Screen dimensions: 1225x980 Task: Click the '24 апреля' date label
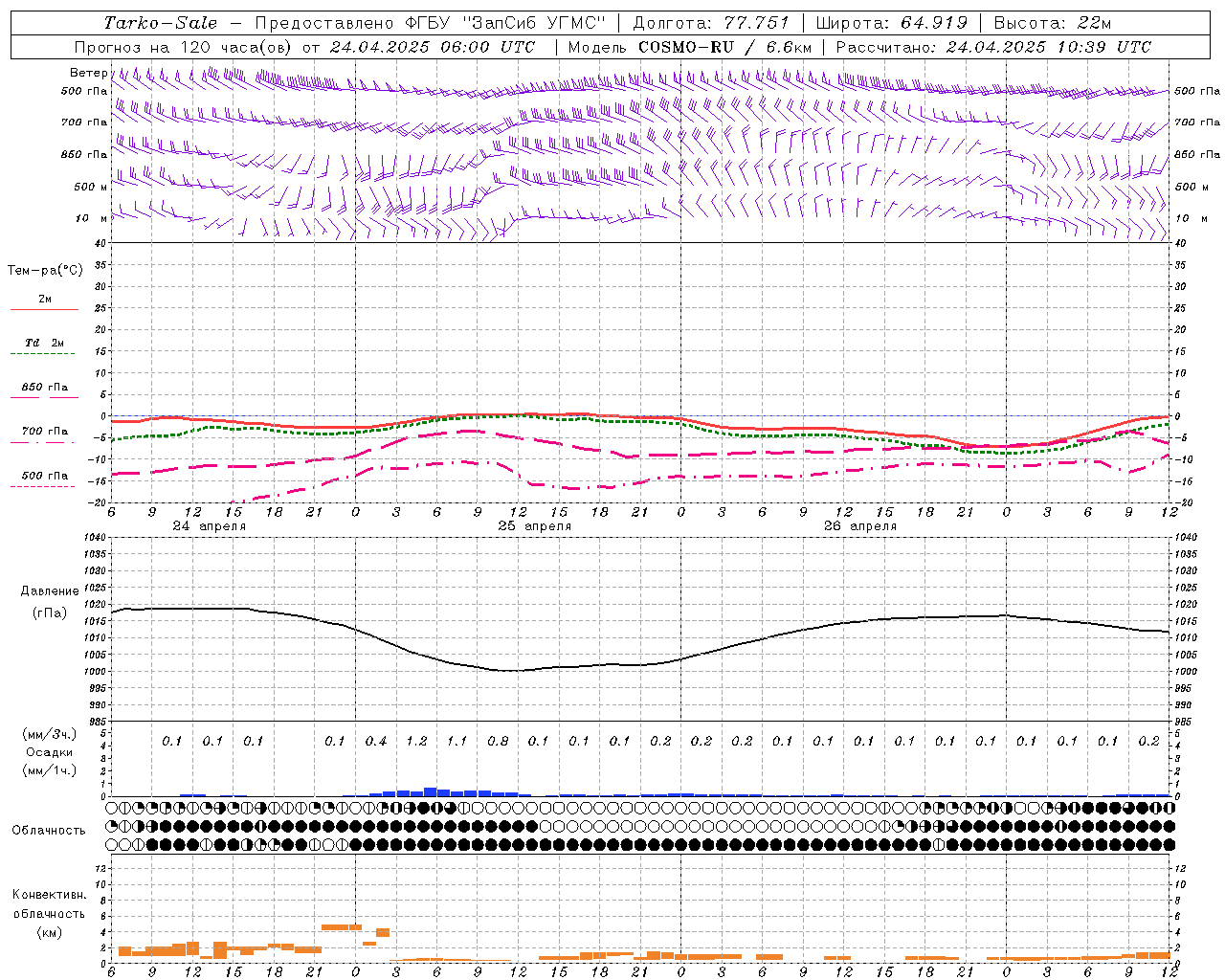click(209, 526)
